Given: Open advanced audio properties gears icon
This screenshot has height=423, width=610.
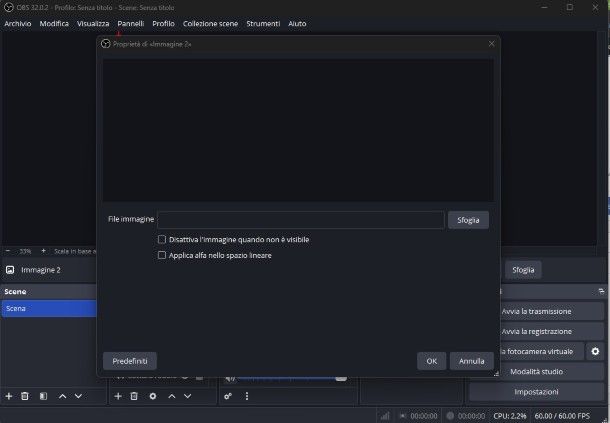Looking at the screenshot, I should click(228, 396).
